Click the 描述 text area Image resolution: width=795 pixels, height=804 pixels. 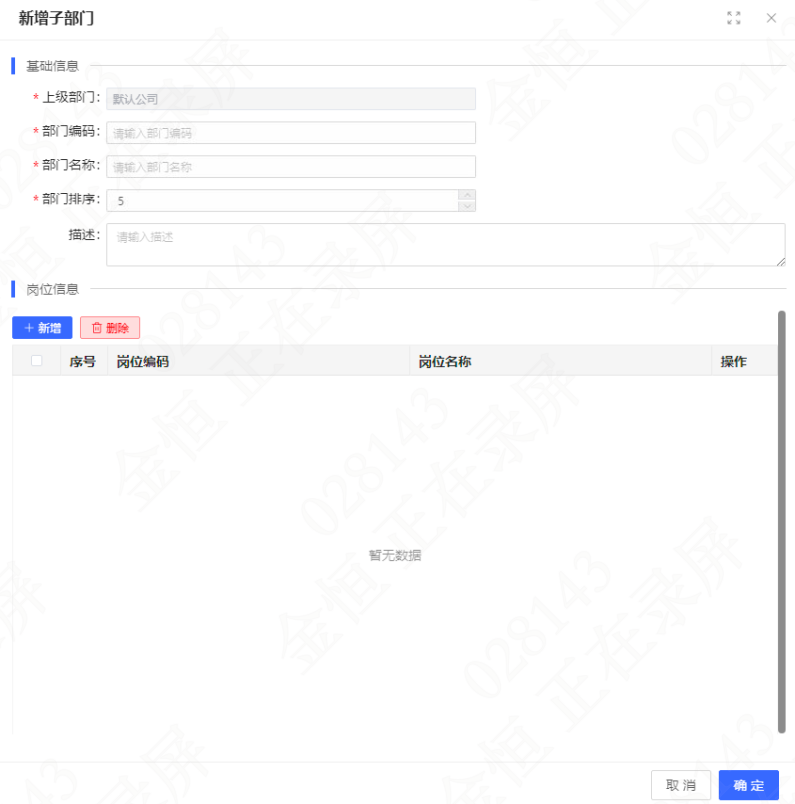(446, 245)
